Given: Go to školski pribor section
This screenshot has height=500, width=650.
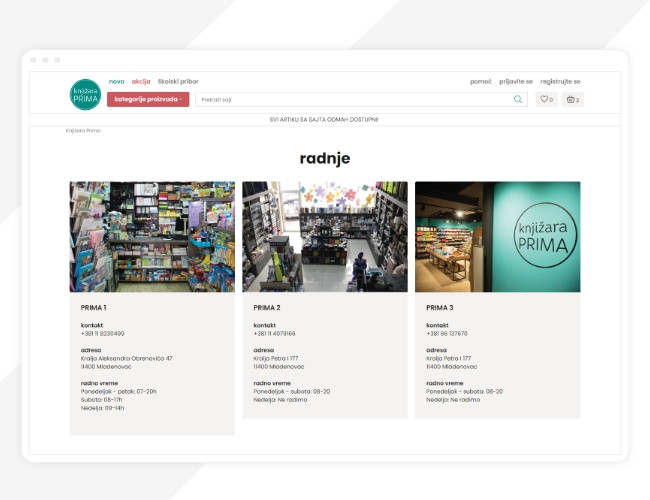Looking at the screenshot, I should coord(178,81).
